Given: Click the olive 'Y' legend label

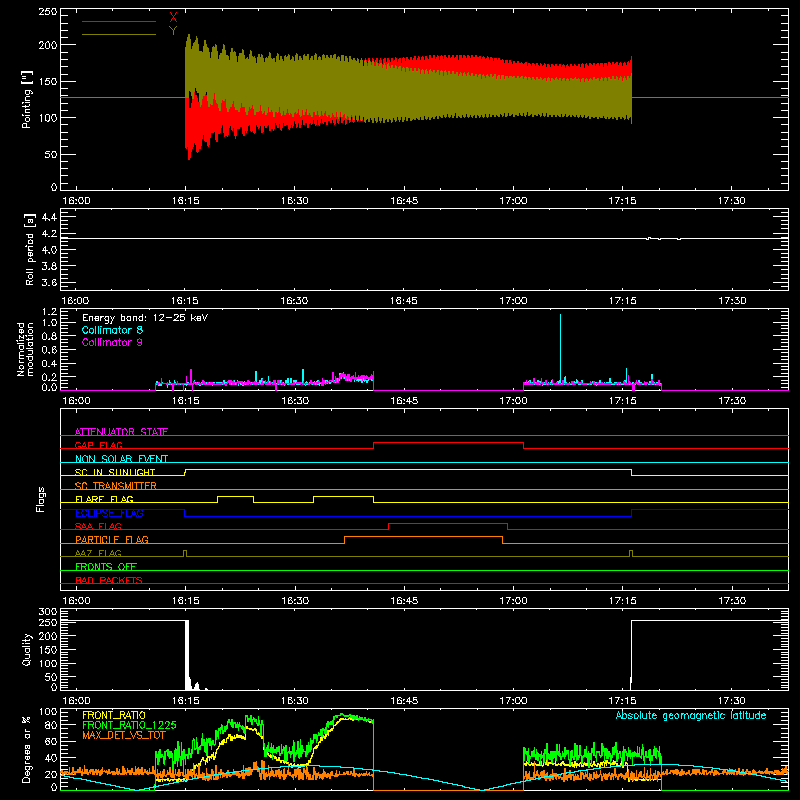Looking at the screenshot, I should click(173, 31).
